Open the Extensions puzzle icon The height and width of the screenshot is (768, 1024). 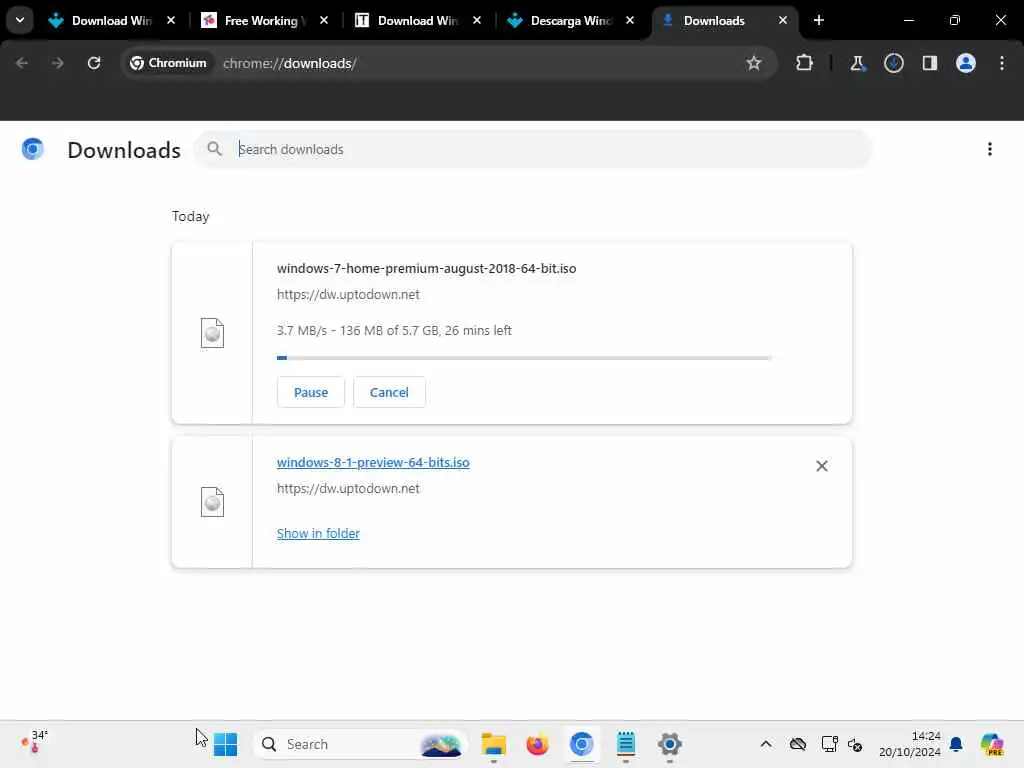(805, 63)
